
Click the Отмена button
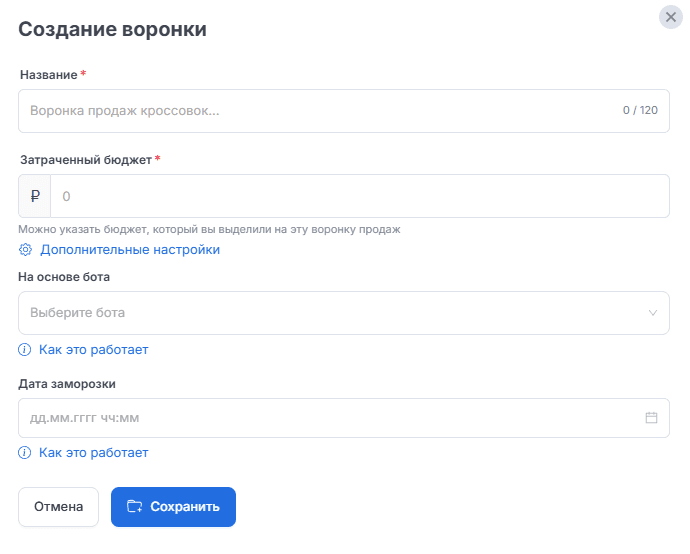59,507
